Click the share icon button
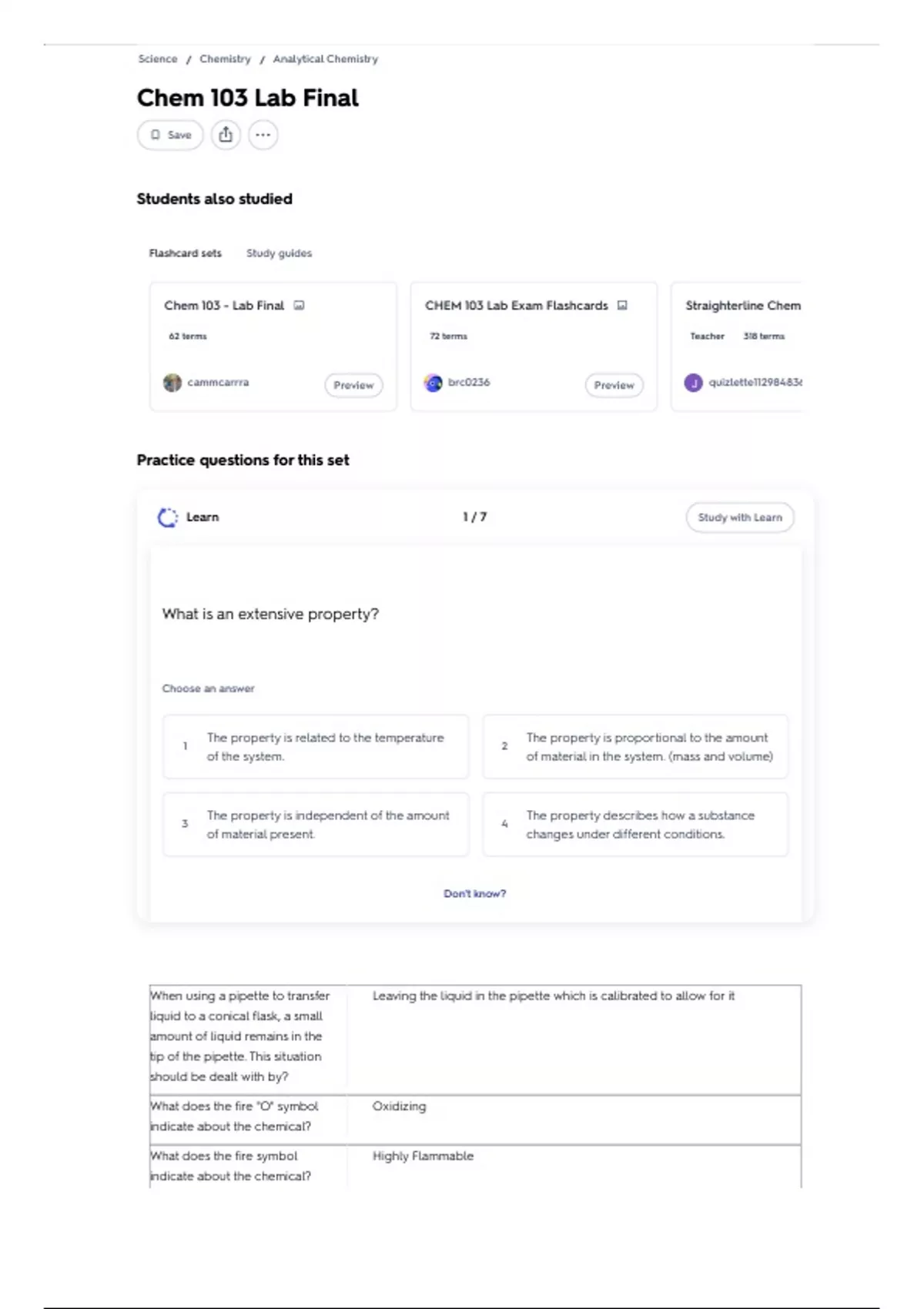Image resolution: width=924 pixels, height=1309 pixels. coord(226,135)
